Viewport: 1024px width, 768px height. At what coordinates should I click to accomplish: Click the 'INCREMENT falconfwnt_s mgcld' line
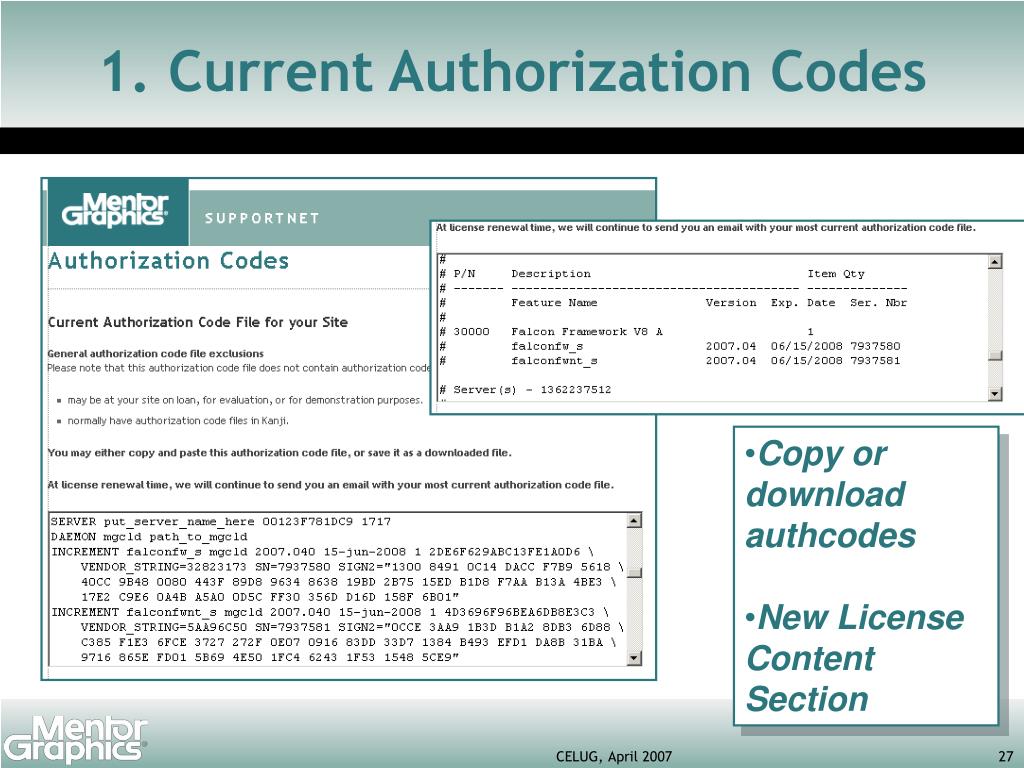coord(330,612)
